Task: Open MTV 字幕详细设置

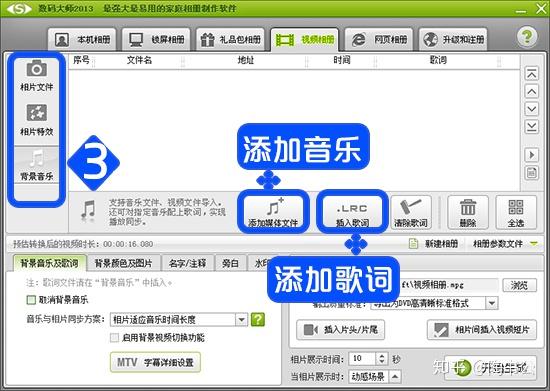Action: pyautogui.click(x=155, y=362)
